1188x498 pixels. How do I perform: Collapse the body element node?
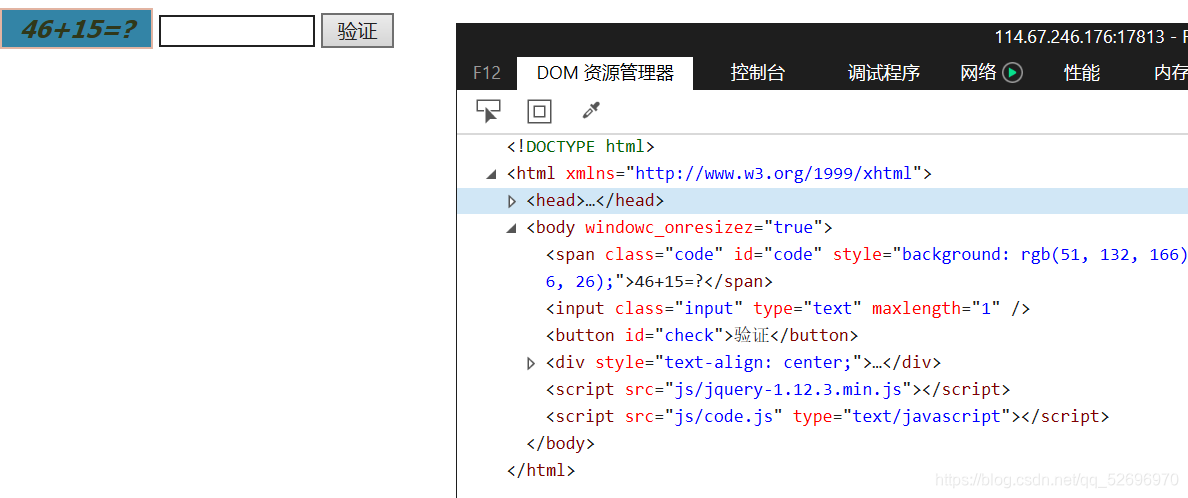tap(511, 228)
